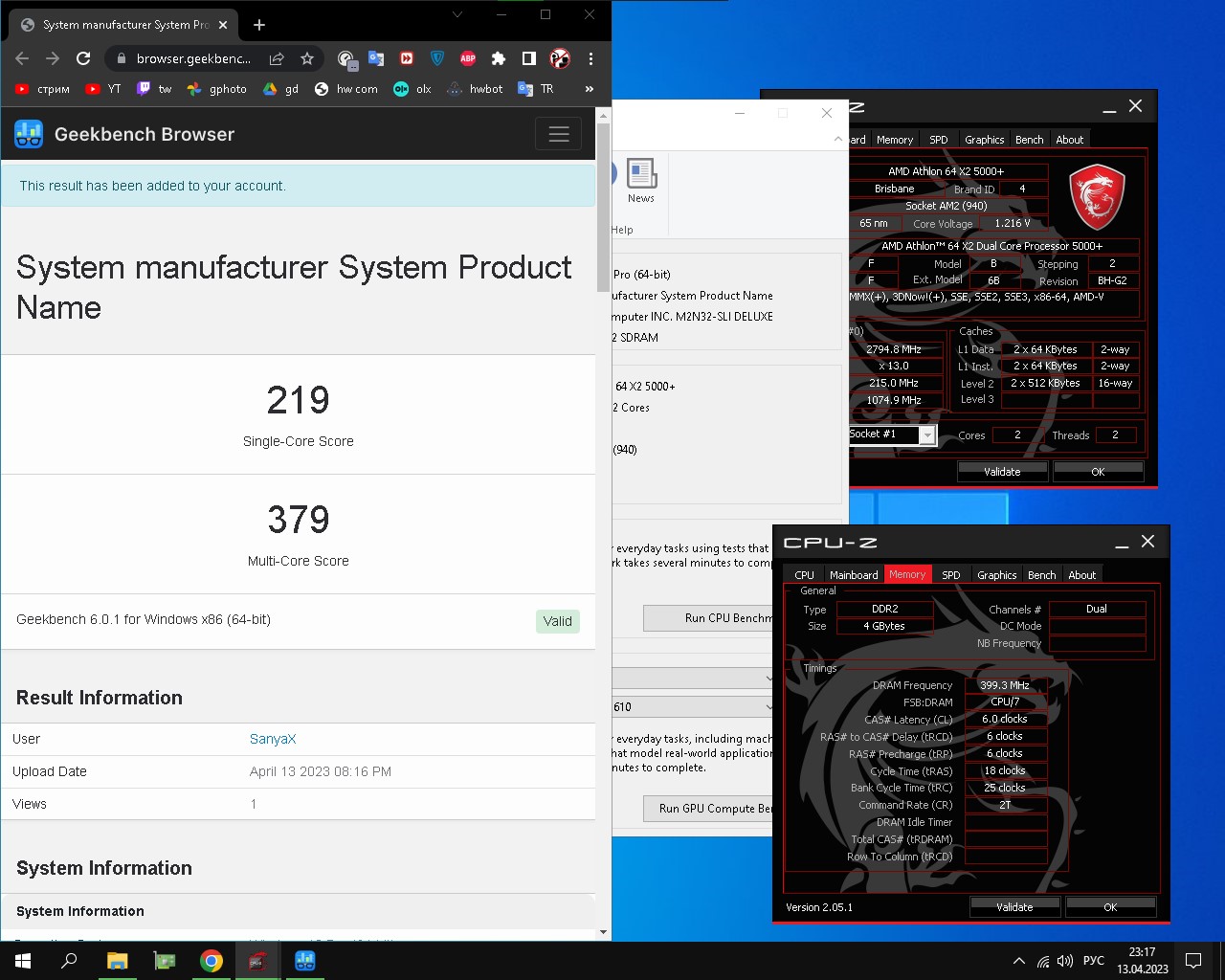Click Geekbench icon in taskbar
This screenshot has width=1225, height=980.
(x=305, y=961)
